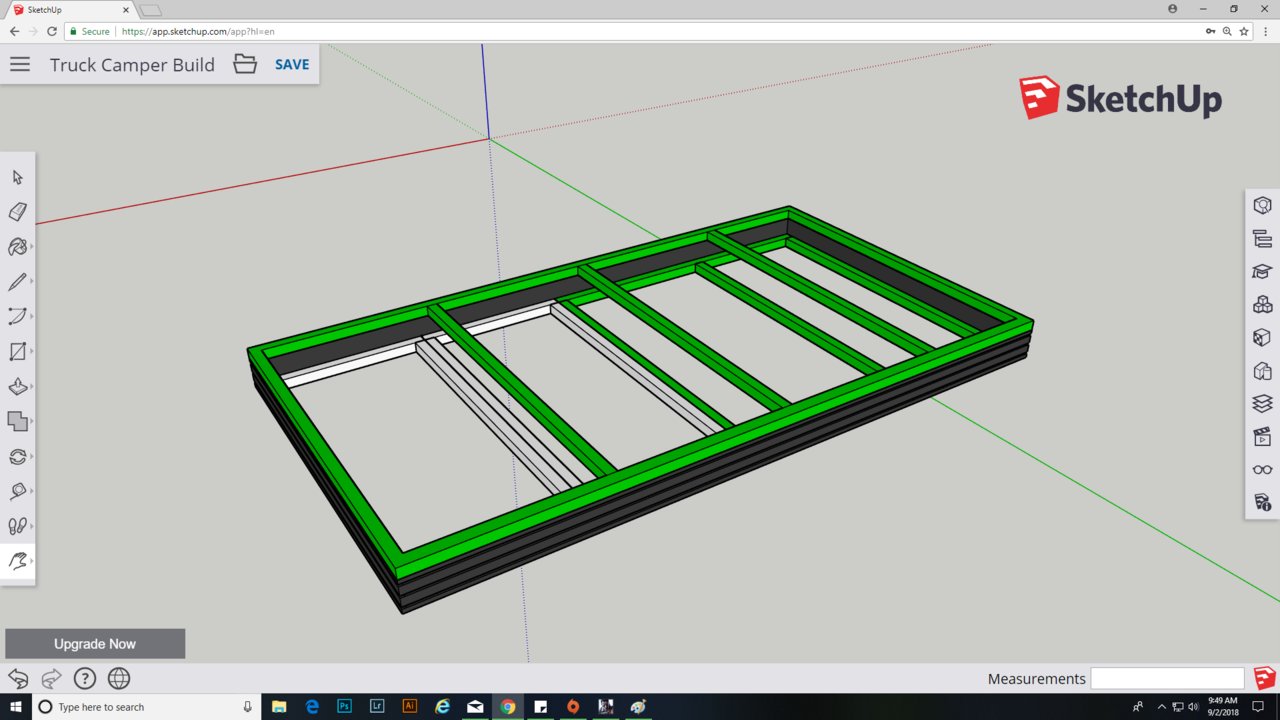Click the red SketchUp icon beside Measurements
The height and width of the screenshot is (720, 1280).
tap(1264, 678)
